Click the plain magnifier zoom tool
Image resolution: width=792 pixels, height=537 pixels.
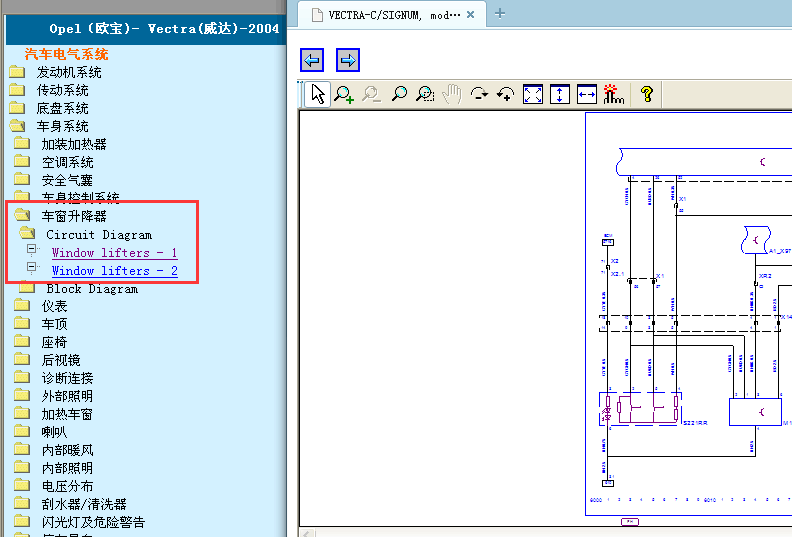[399, 94]
